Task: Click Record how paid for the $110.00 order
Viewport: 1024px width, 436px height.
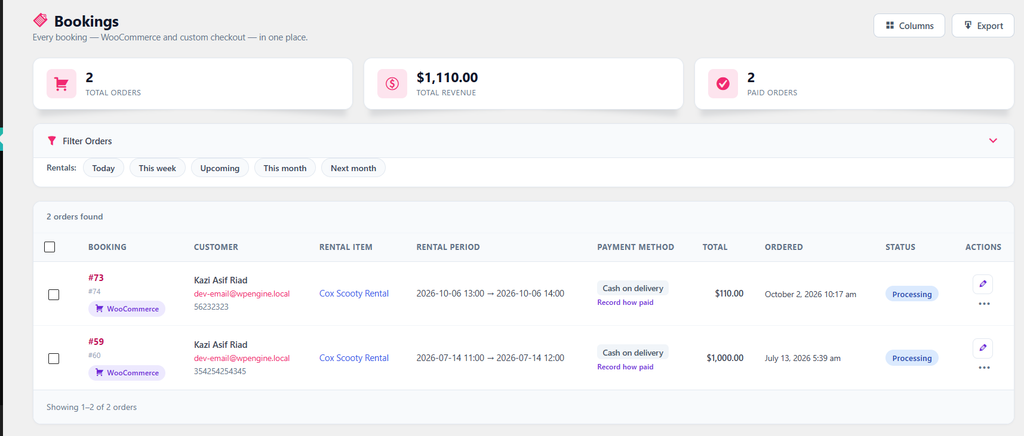Action: pyautogui.click(x=625, y=302)
